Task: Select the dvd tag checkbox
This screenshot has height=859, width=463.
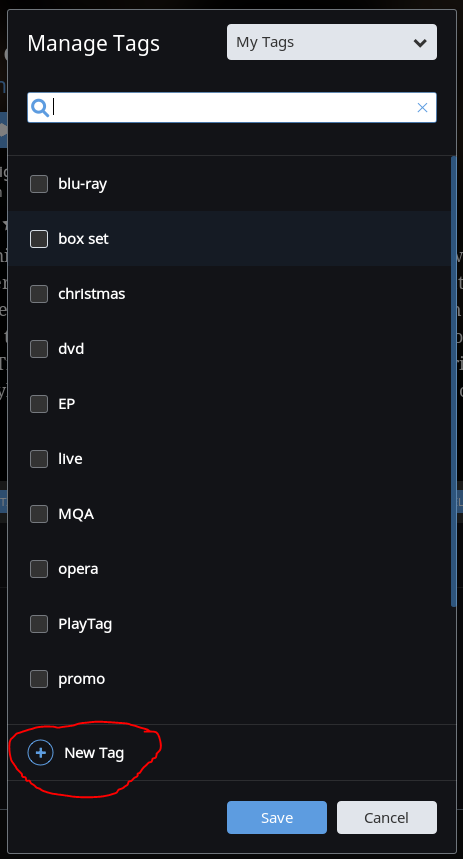Action: [x=39, y=349]
